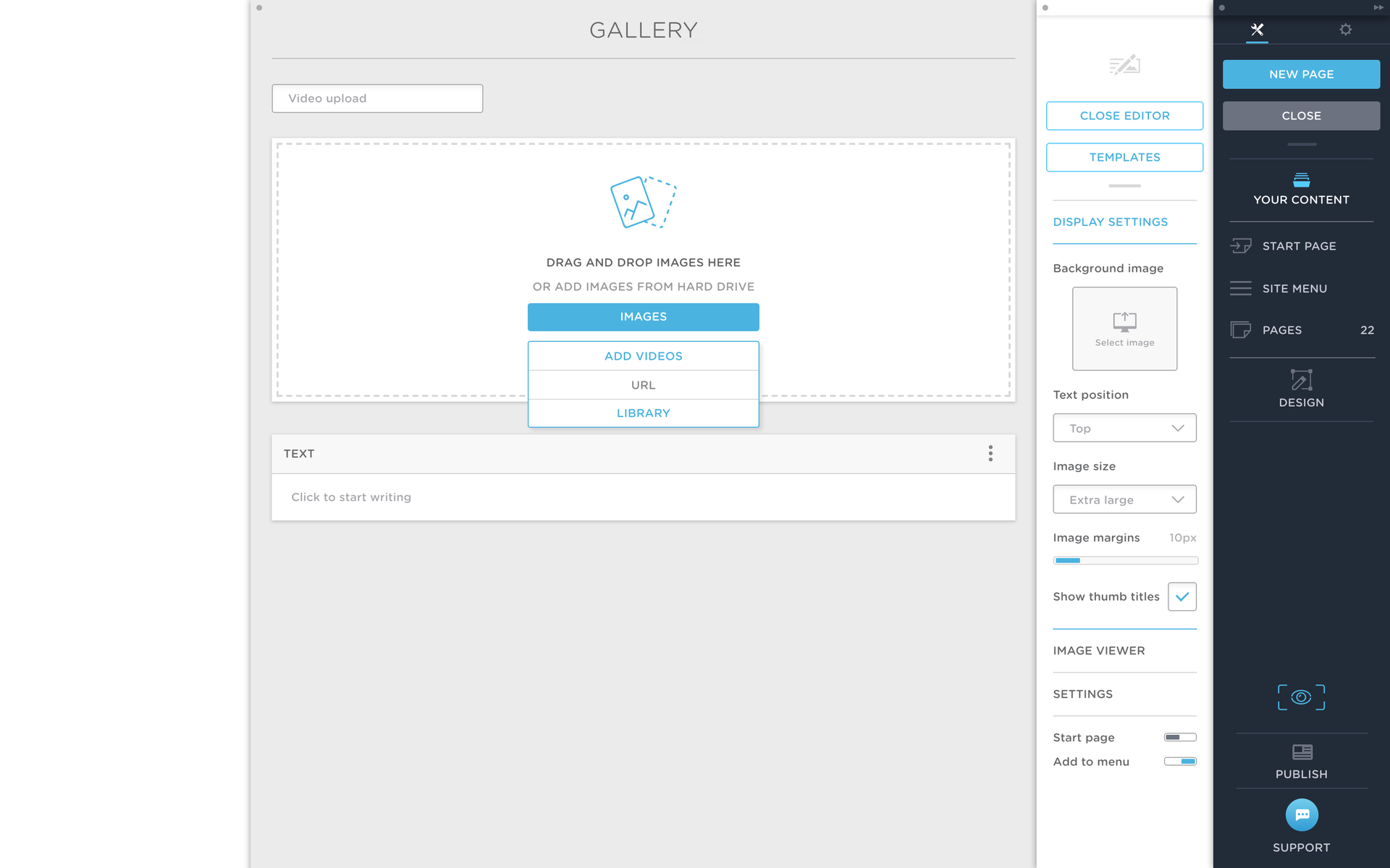Click the blue Images button
The height and width of the screenshot is (868, 1390).
(643, 317)
